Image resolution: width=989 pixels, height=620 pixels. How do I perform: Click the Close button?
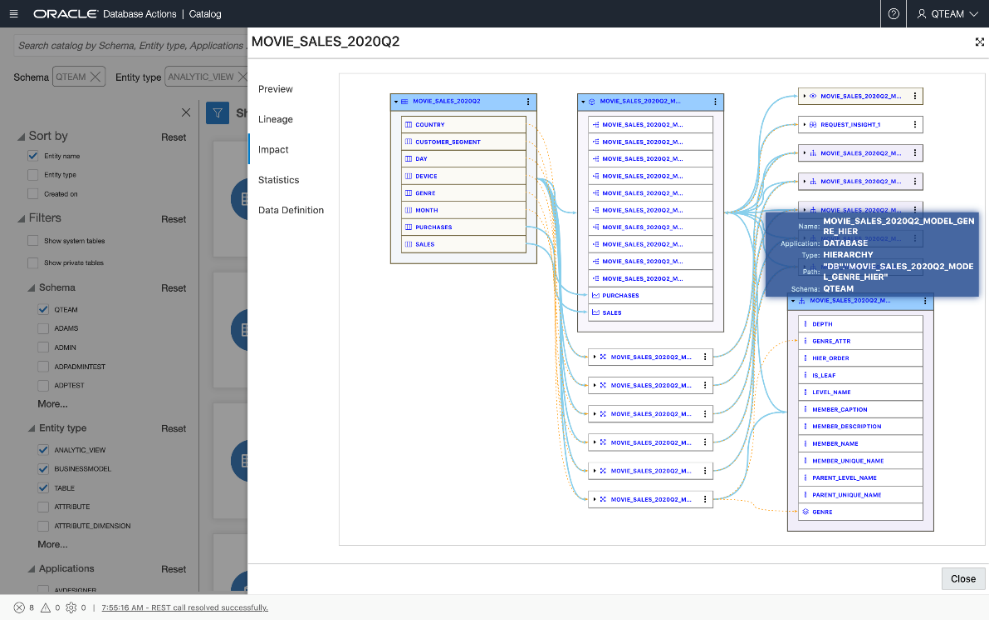tap(962, 579)
